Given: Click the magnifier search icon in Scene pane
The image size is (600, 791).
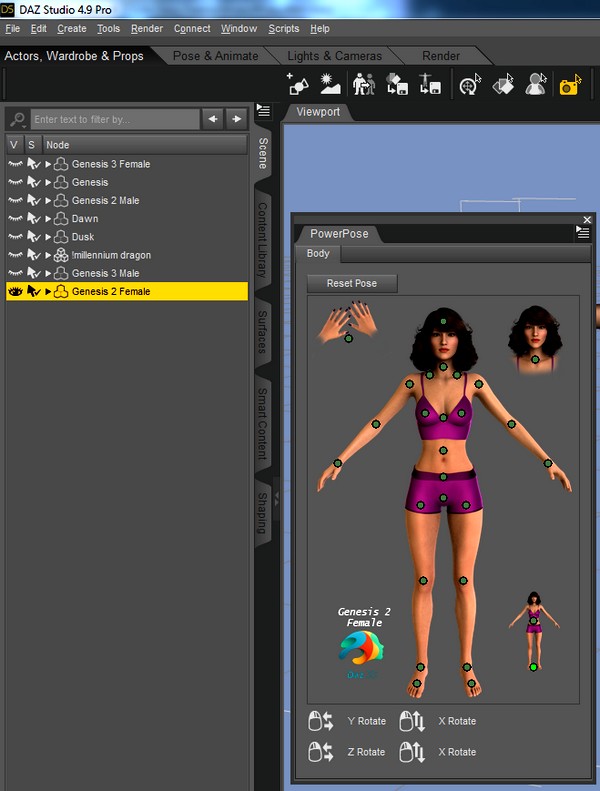Looking at the screenshot, I should click(x=18, y=120).
